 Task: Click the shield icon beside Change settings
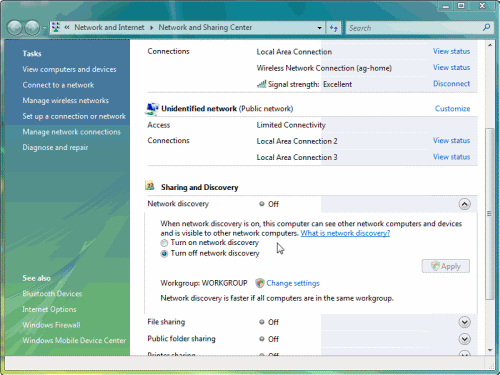pyautogui.click(x=260, y=283)
